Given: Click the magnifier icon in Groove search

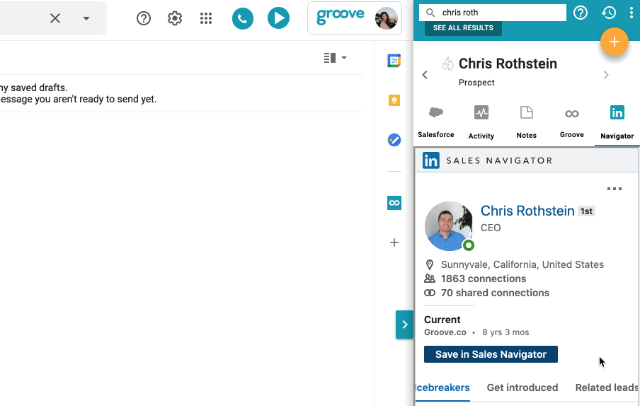Looking at the screenshot, I should point(430,13).
